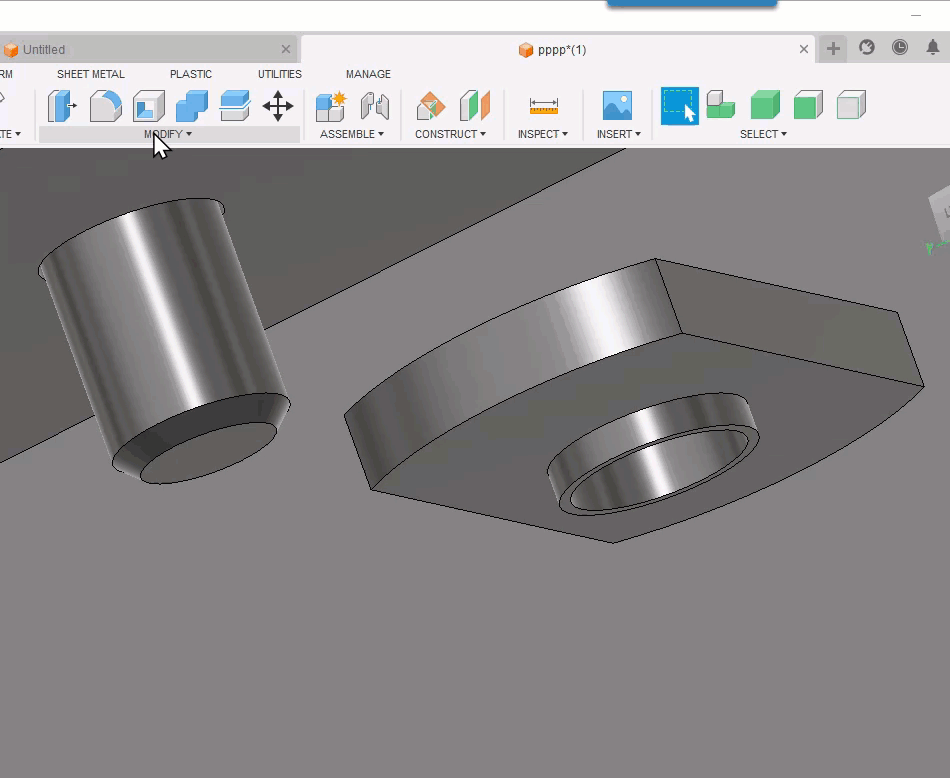Open the Shell tool
The width and height of the screenshot is (950, 778).
pyautogui.click(x=150, y=106)
